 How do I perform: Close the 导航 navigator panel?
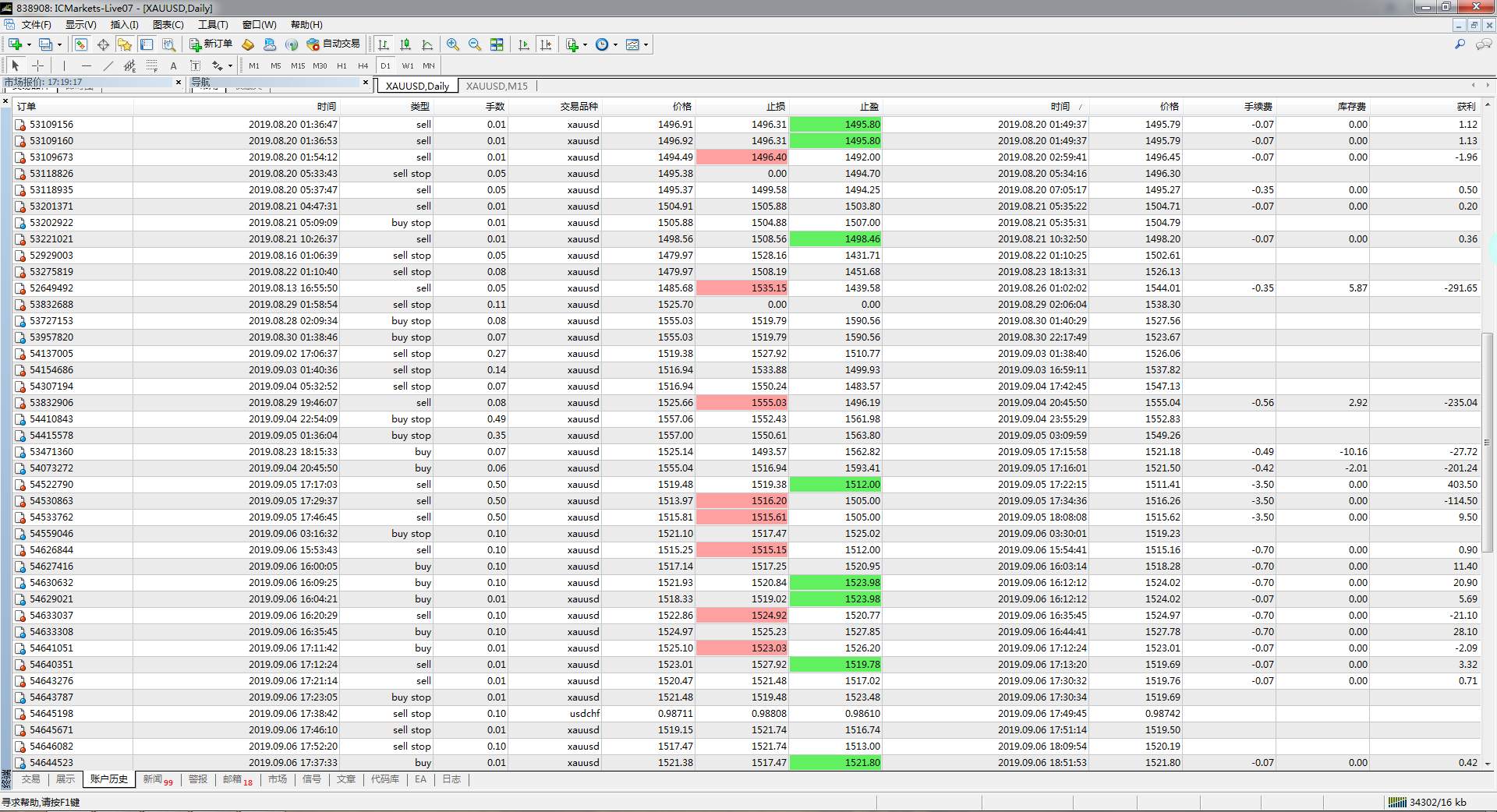pyautogui.click(x=366, y=82)
